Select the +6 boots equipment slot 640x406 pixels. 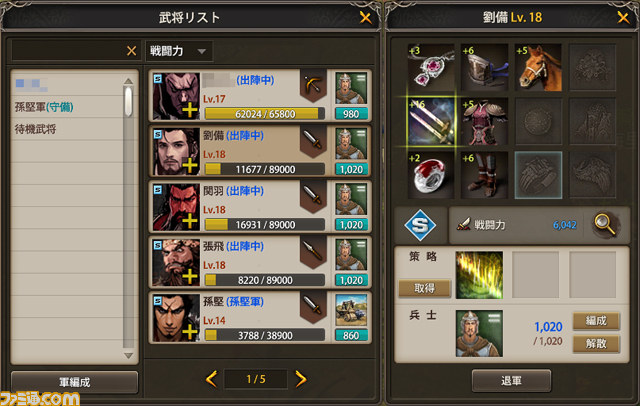[485, 175]
